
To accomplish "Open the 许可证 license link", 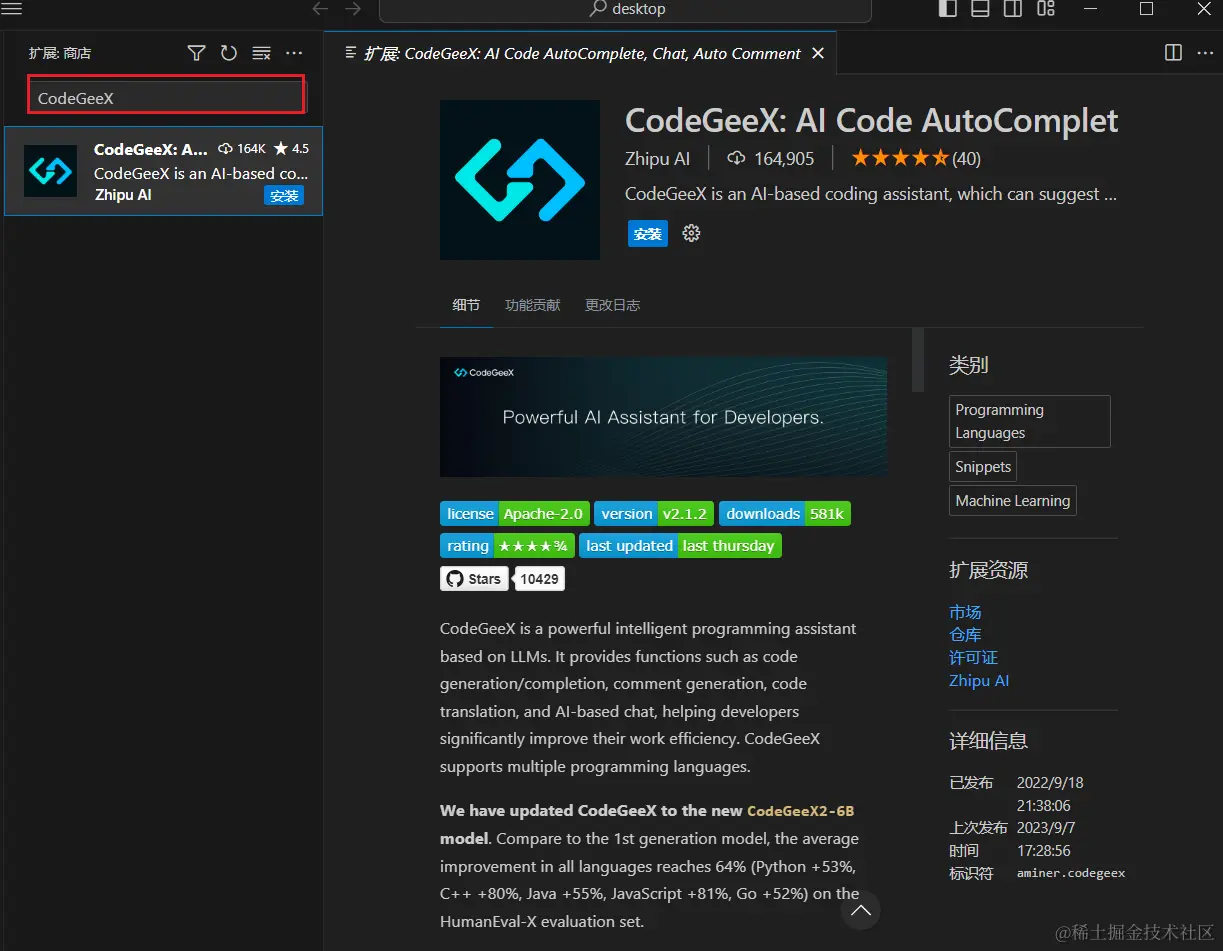I will [973, 658].
